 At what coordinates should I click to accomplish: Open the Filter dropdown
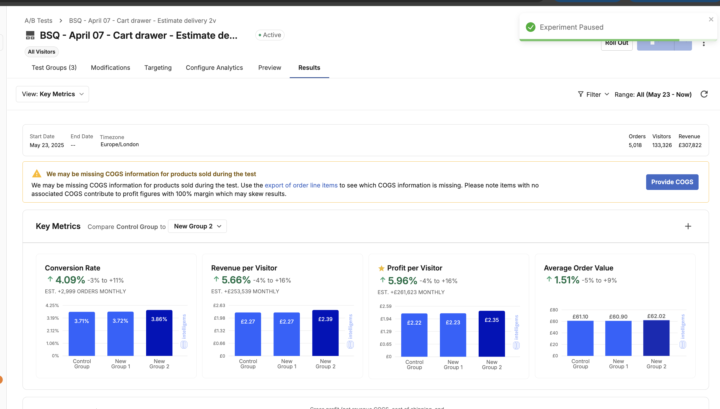coord(593,94)
